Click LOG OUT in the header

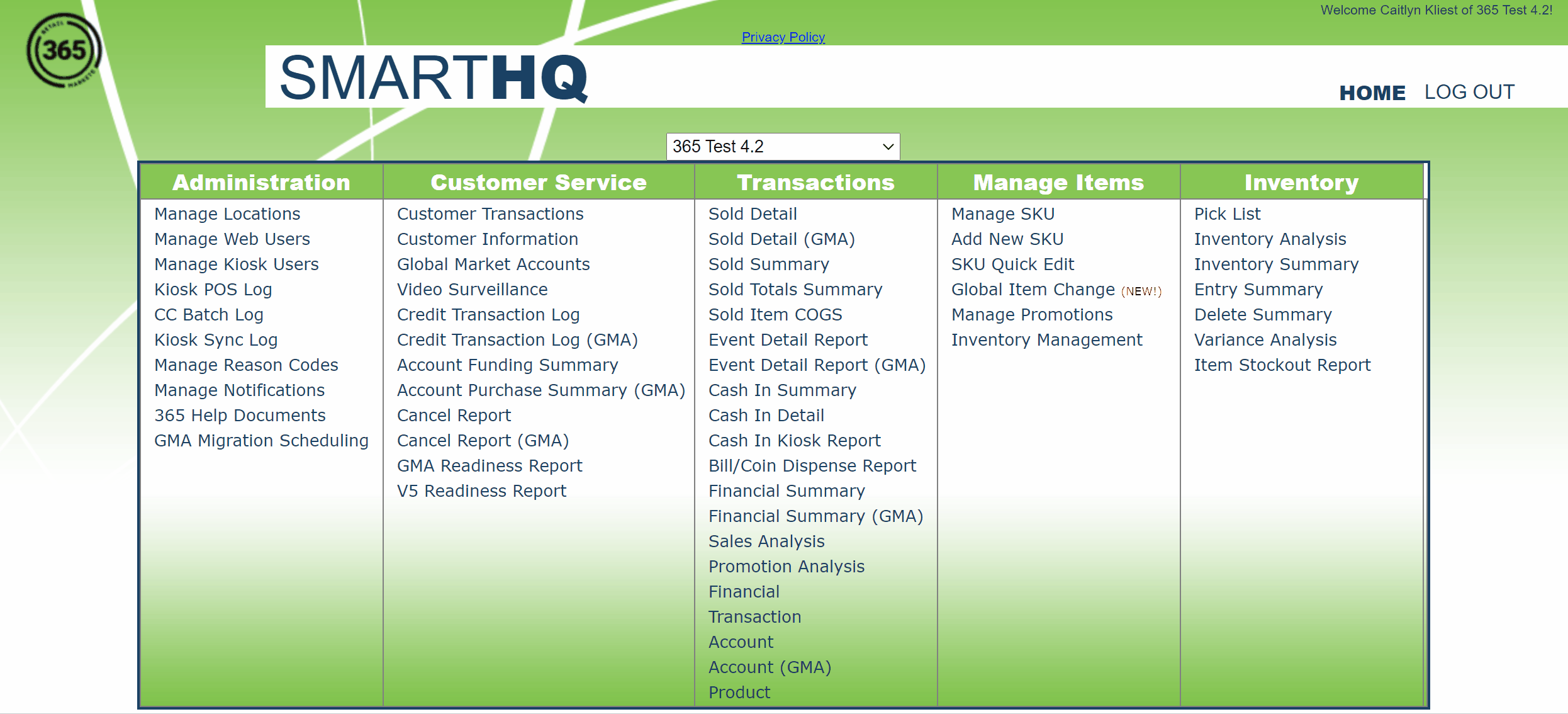1469,92
